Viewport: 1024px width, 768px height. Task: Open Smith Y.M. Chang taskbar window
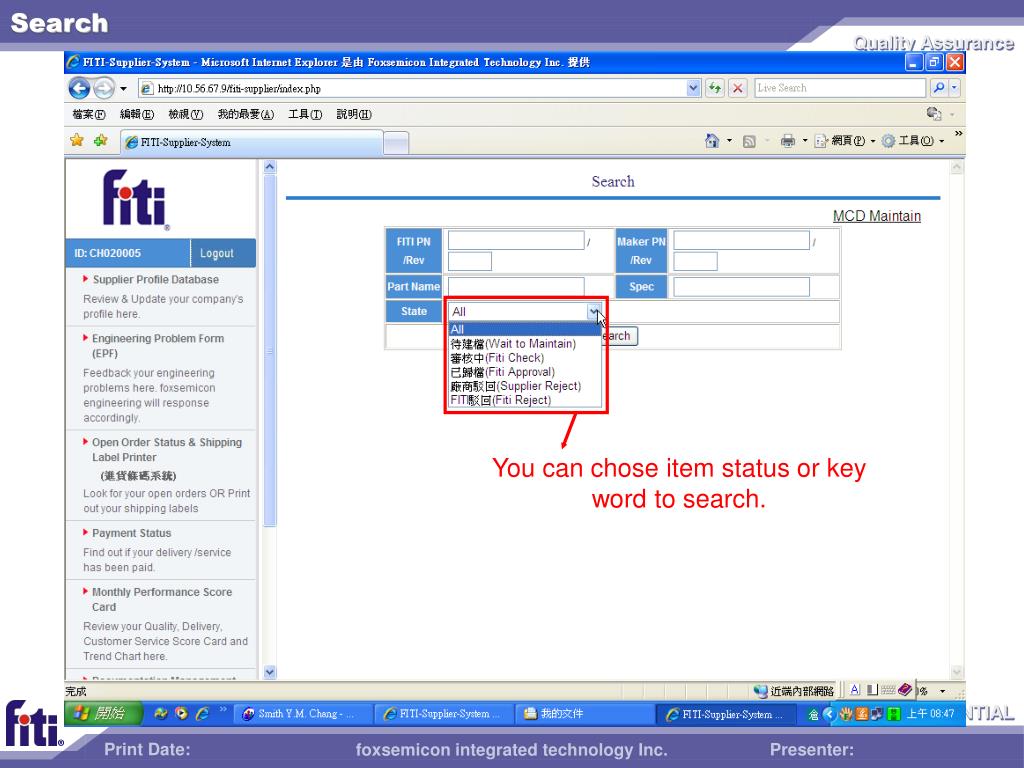(x=302, y=714)
